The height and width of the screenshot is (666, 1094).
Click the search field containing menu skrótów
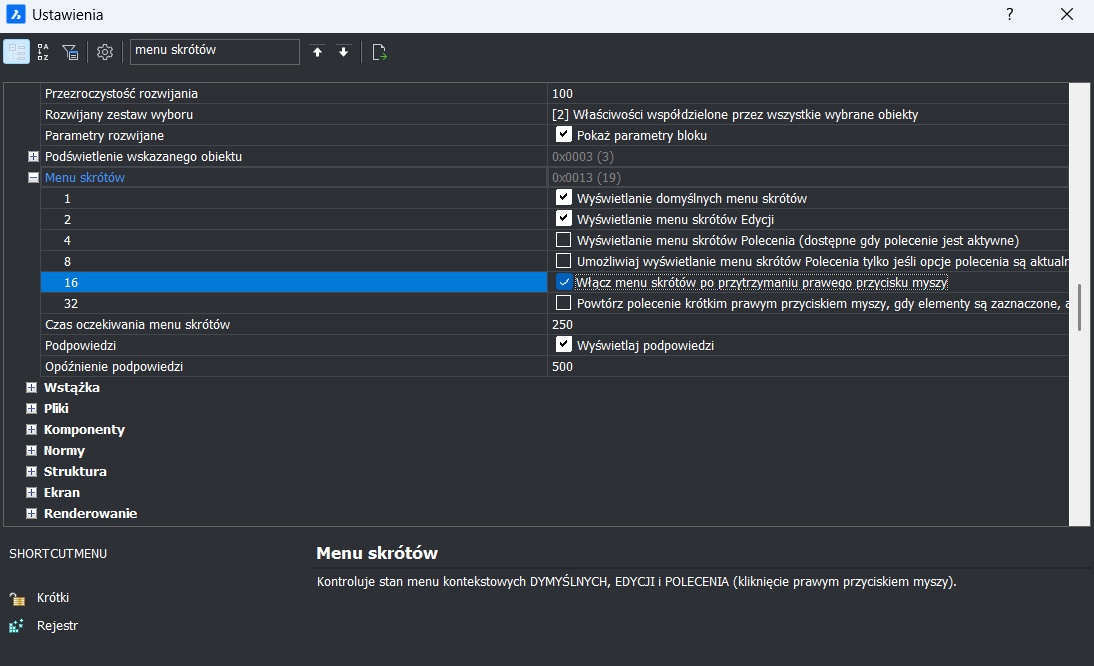(214, 51)
